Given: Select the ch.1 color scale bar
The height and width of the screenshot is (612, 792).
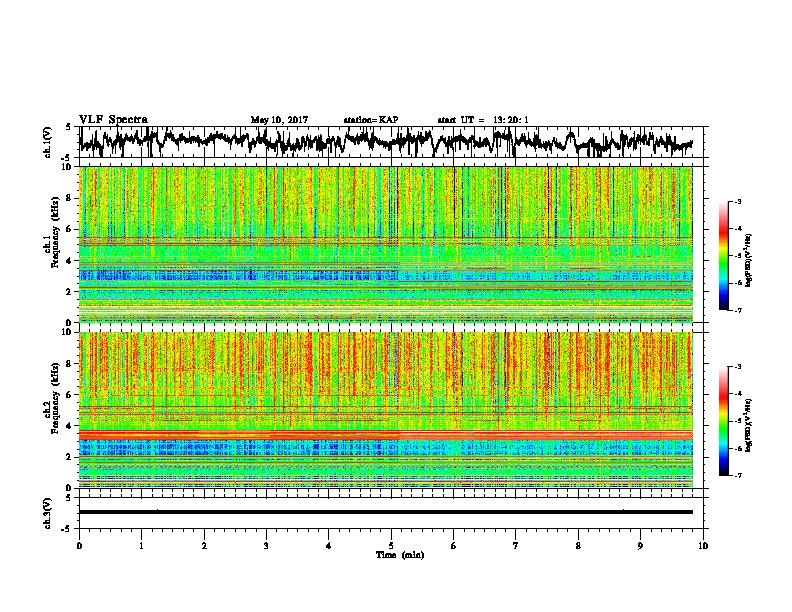Looking at the screenshot, I should pyautogui.click(x=723, y=256).
